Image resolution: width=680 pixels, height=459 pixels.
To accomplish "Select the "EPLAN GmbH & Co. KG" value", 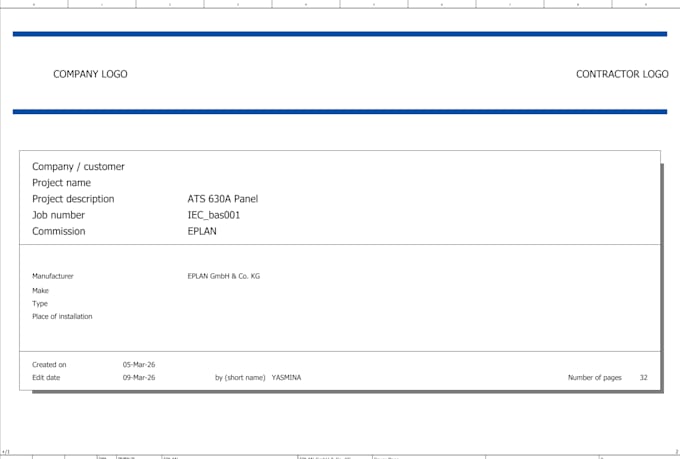I will (224, 276).
